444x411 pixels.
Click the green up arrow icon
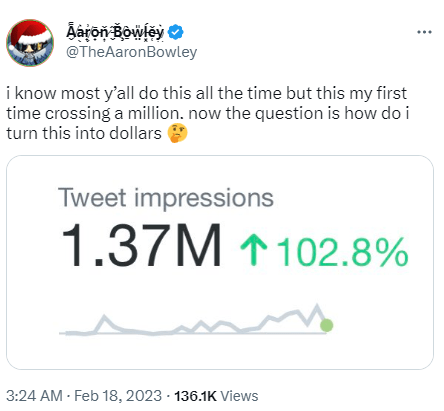pyautogui.click(x=254, y=249)
